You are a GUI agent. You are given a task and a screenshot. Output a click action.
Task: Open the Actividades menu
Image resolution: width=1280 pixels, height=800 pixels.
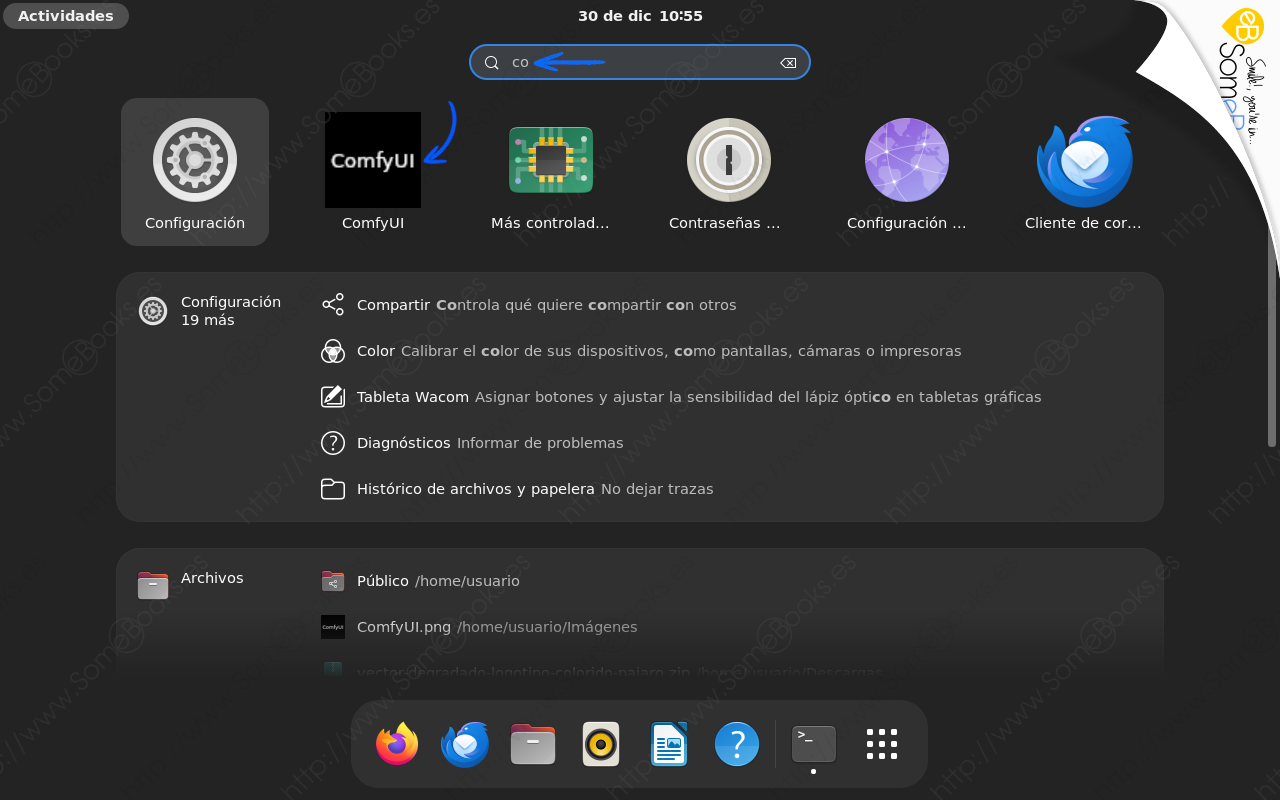(65, 15)
